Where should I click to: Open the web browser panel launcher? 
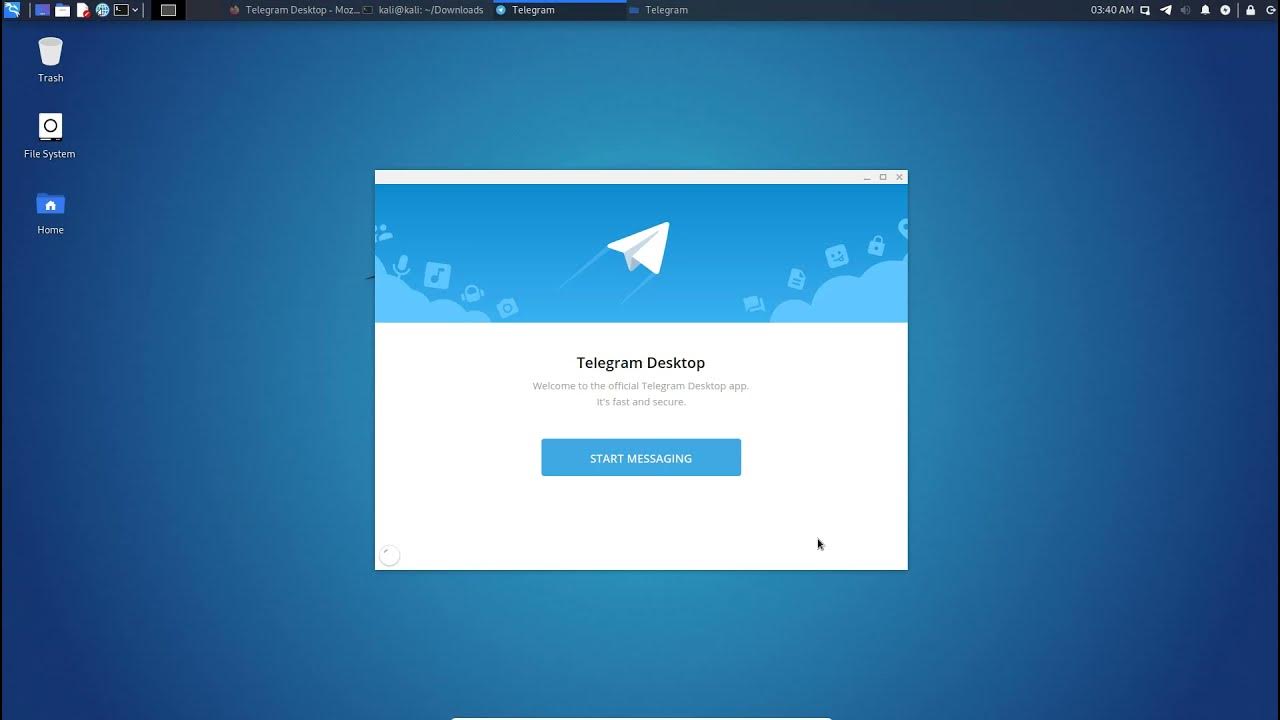point(102,10)
